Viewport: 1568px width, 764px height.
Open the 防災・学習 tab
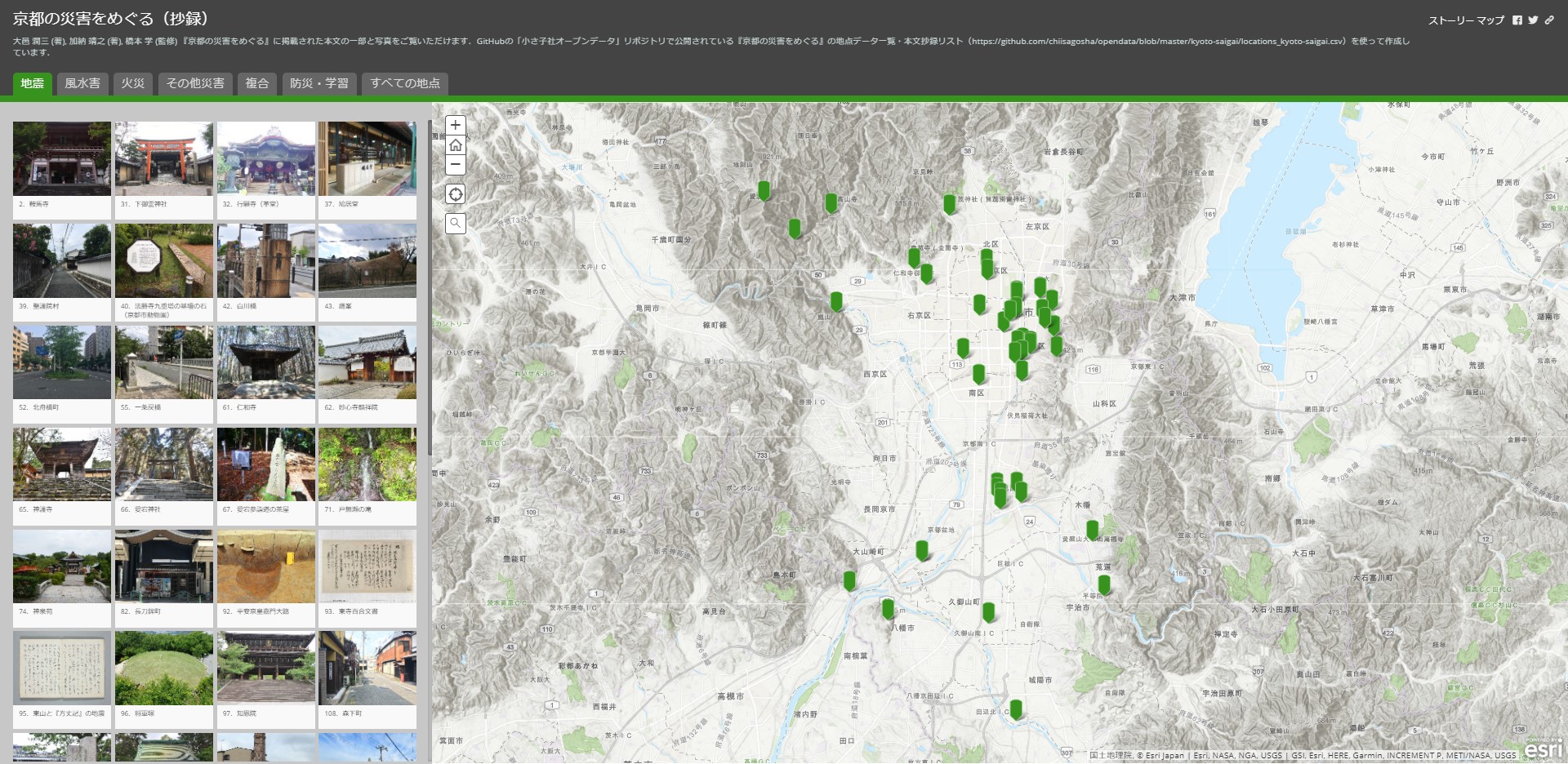coord(319,83)
